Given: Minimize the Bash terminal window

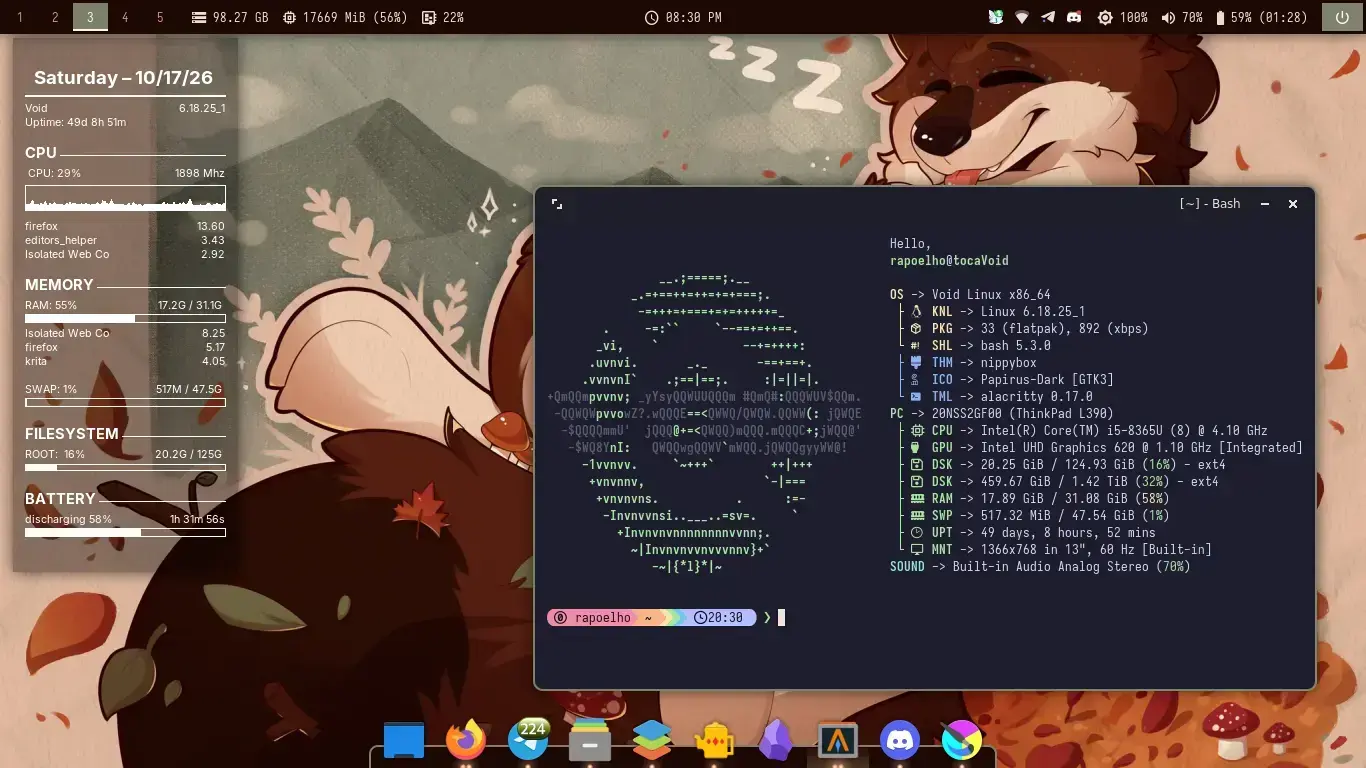Looking at the screenshot, I should coord(1265,204).
